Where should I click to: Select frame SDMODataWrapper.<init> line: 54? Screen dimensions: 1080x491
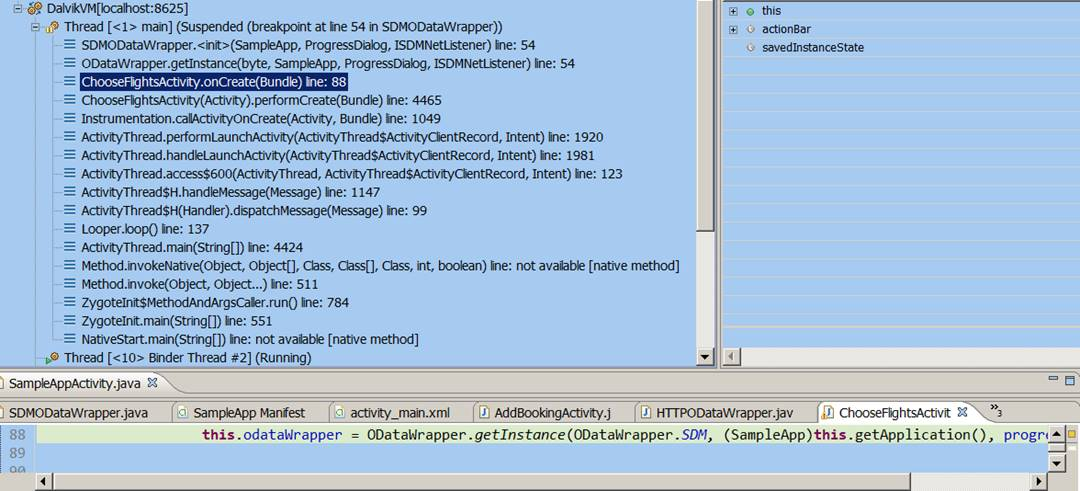click(309, 45)
